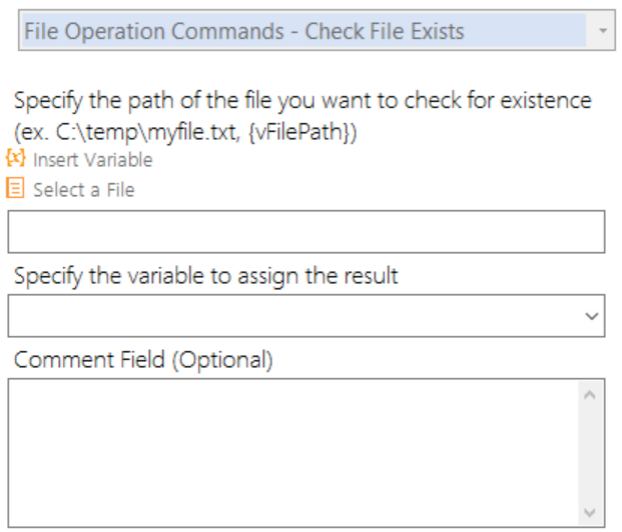This screenshot has height=532, width=622.
Task: Click the Insert Variable curly-brace icon
Action: point(16,158)
